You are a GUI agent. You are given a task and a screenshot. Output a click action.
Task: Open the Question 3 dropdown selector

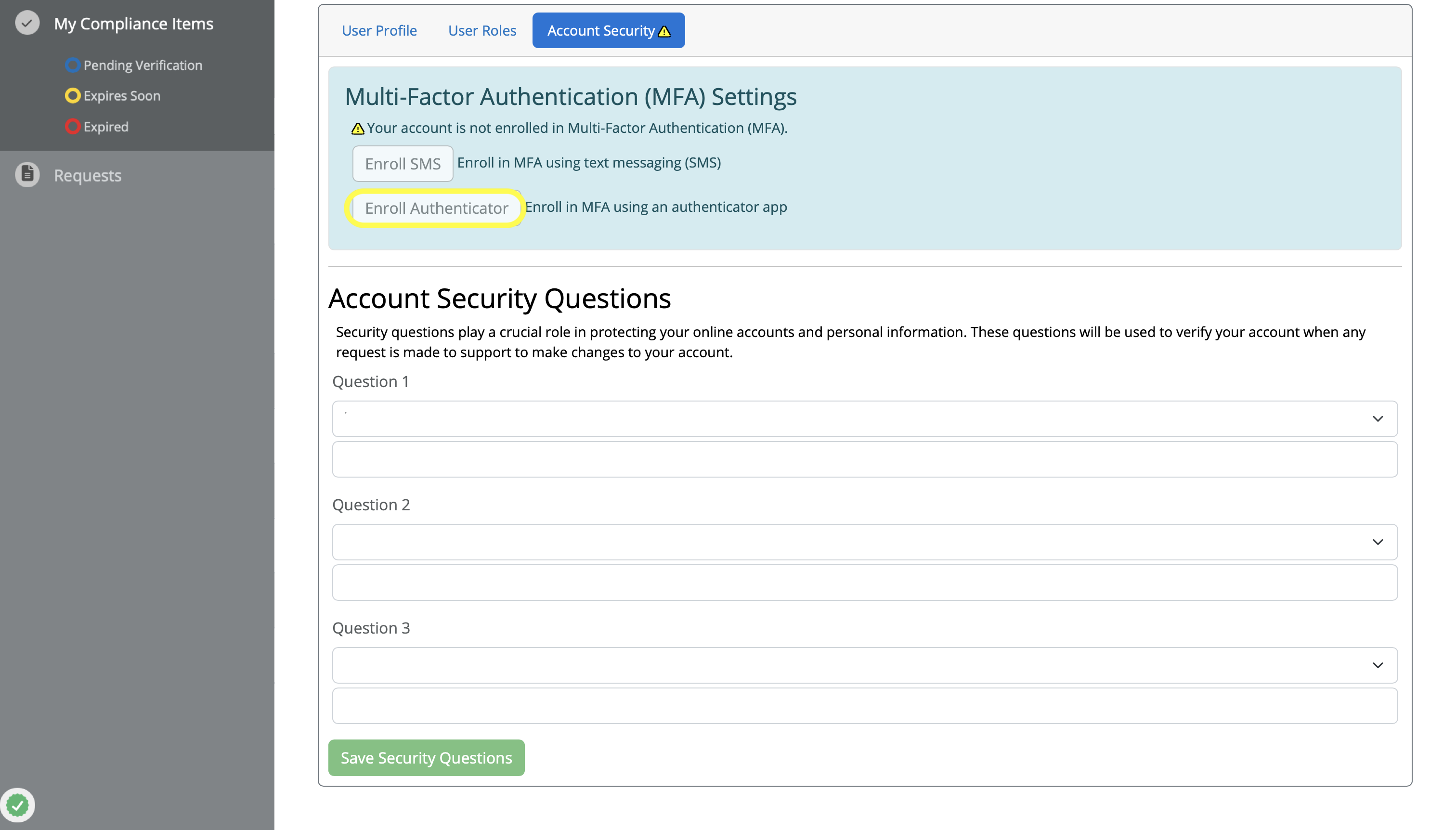coord(864,665)
